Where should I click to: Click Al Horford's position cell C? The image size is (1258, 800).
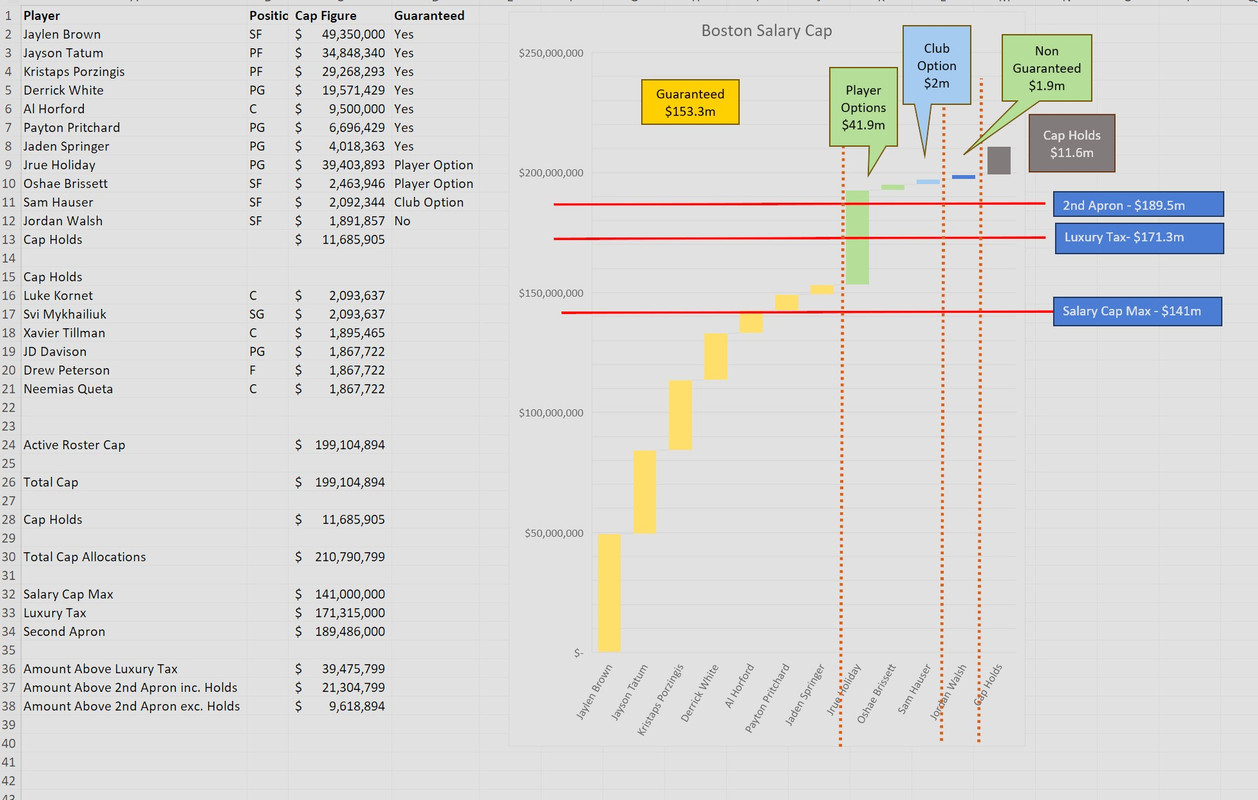coord(269,109)
